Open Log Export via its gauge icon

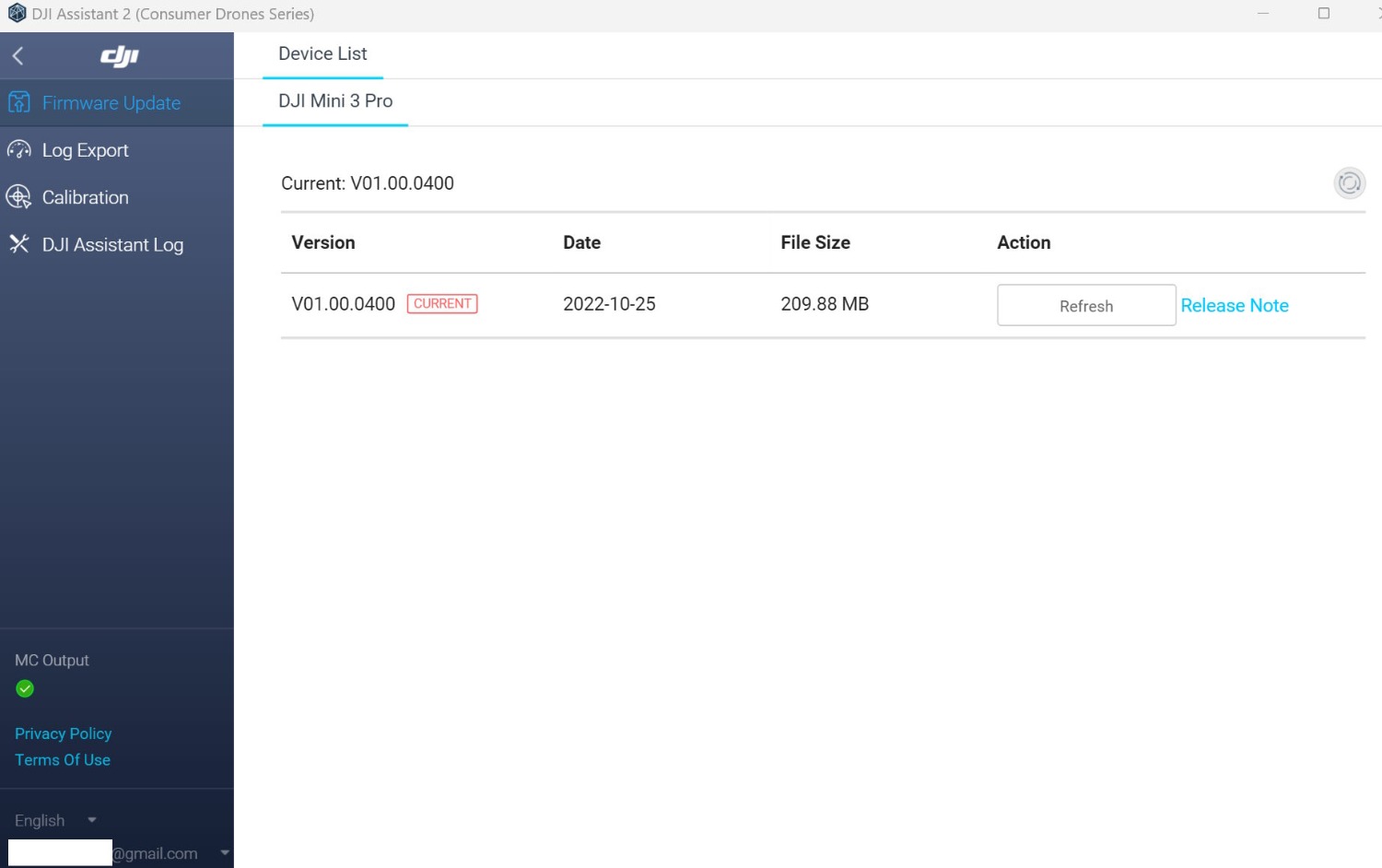pos(18,149)
